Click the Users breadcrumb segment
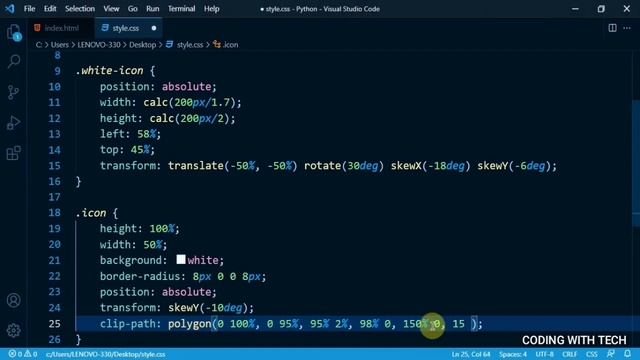This screenshot has height=360, width=640. pyautogui.click(x=60, y=44)
